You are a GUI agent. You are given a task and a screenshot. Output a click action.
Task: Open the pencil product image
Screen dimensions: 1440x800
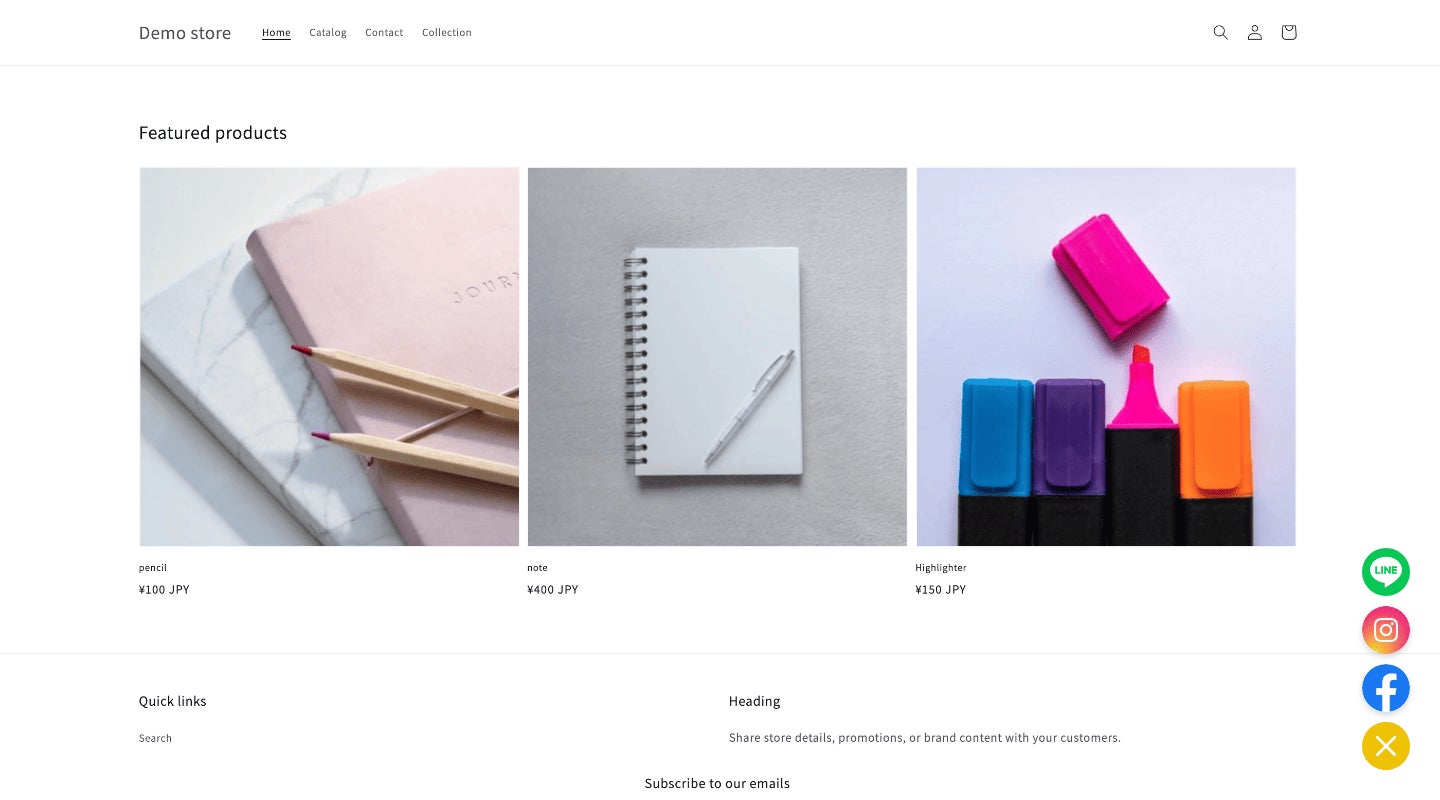pyautogui.click(x=329, y=357)
